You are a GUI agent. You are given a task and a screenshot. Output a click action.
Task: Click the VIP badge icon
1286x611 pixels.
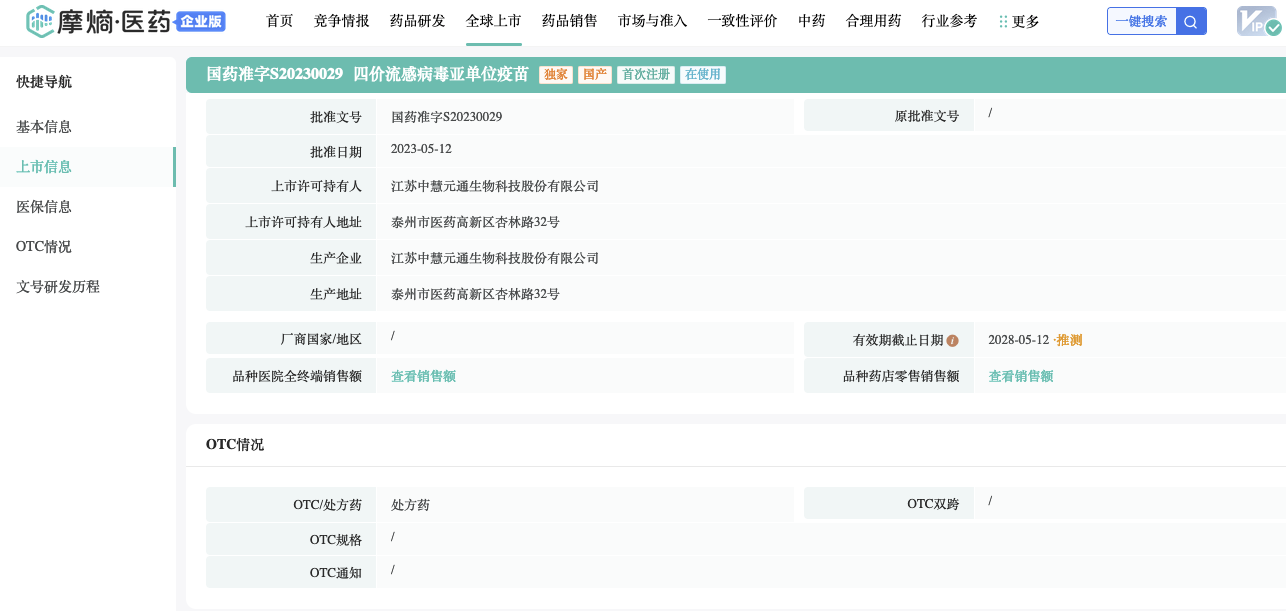[x=1257, y=21]
